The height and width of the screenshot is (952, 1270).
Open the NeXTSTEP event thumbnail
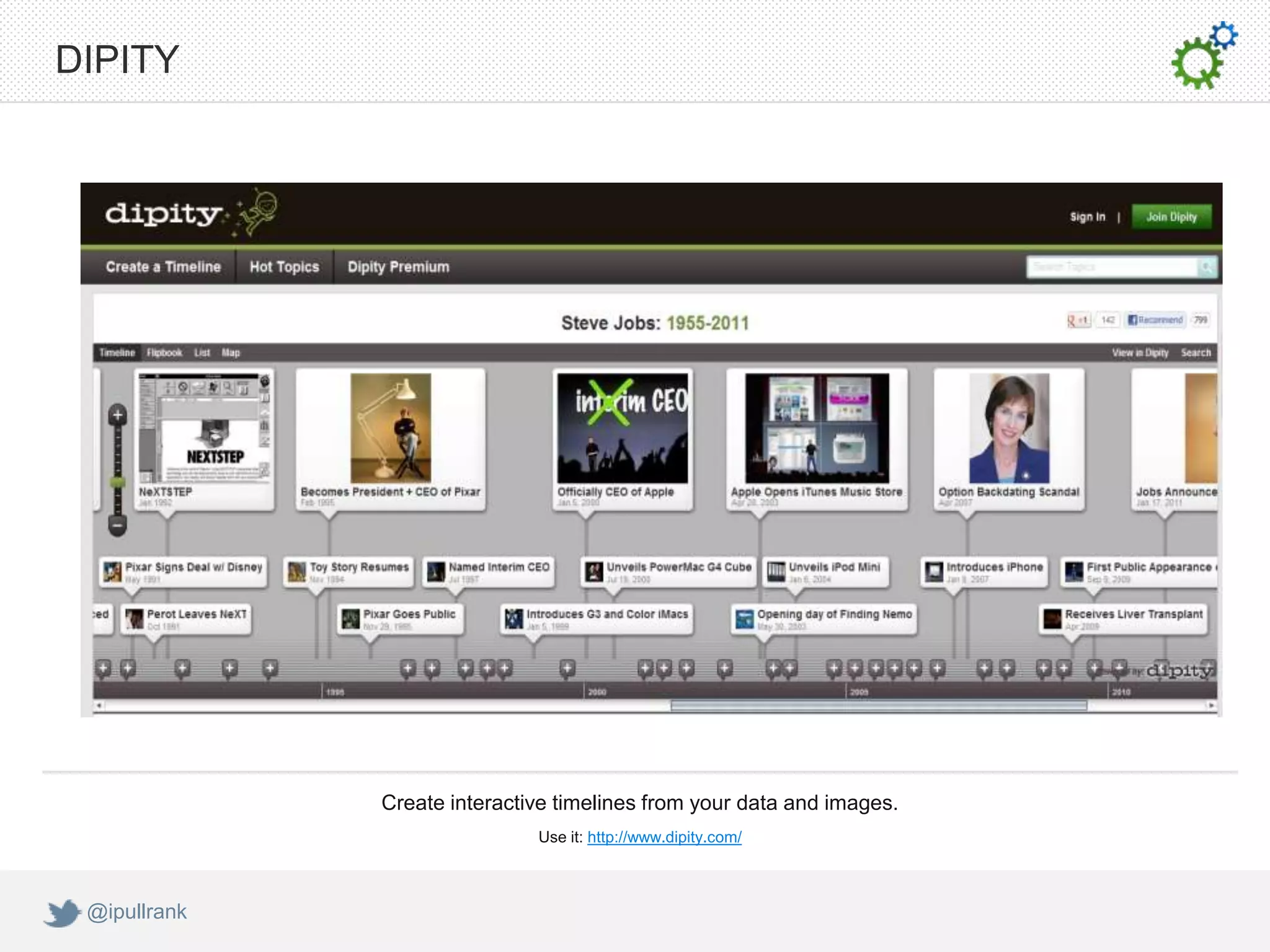205,428
